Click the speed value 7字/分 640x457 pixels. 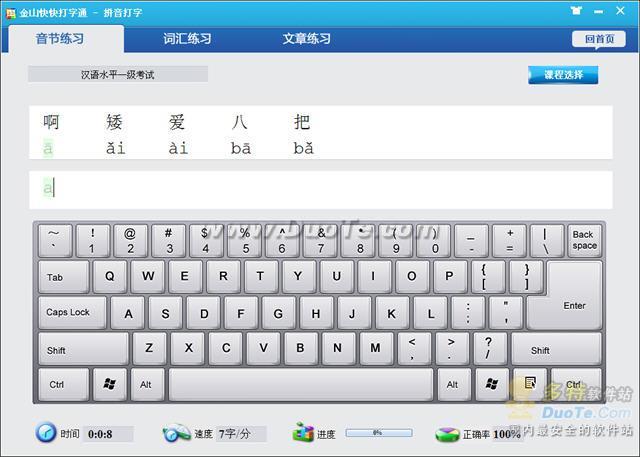[234, 434]
